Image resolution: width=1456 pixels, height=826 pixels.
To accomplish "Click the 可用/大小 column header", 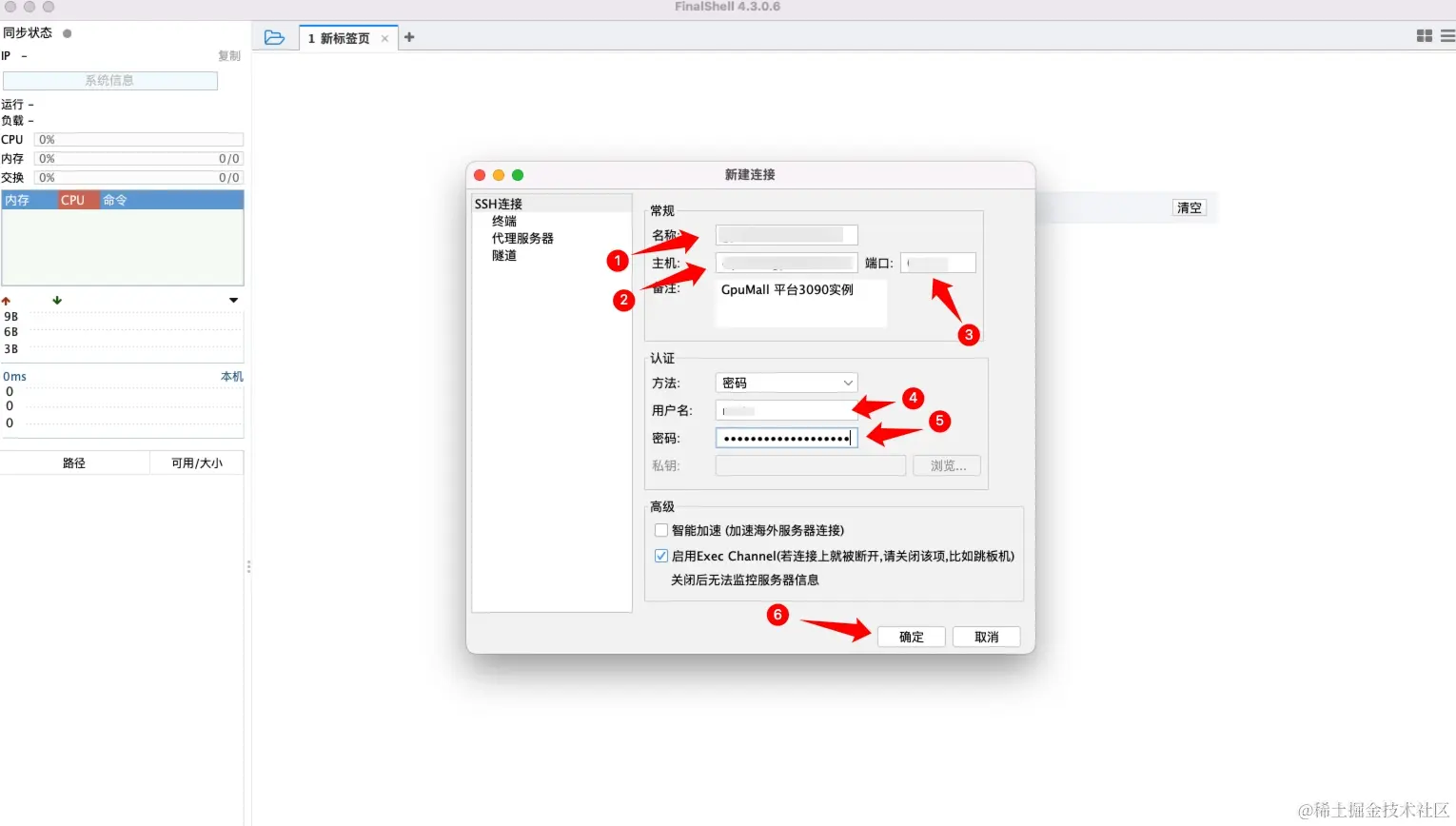I will pyautogui.click(x=197, y=463).
